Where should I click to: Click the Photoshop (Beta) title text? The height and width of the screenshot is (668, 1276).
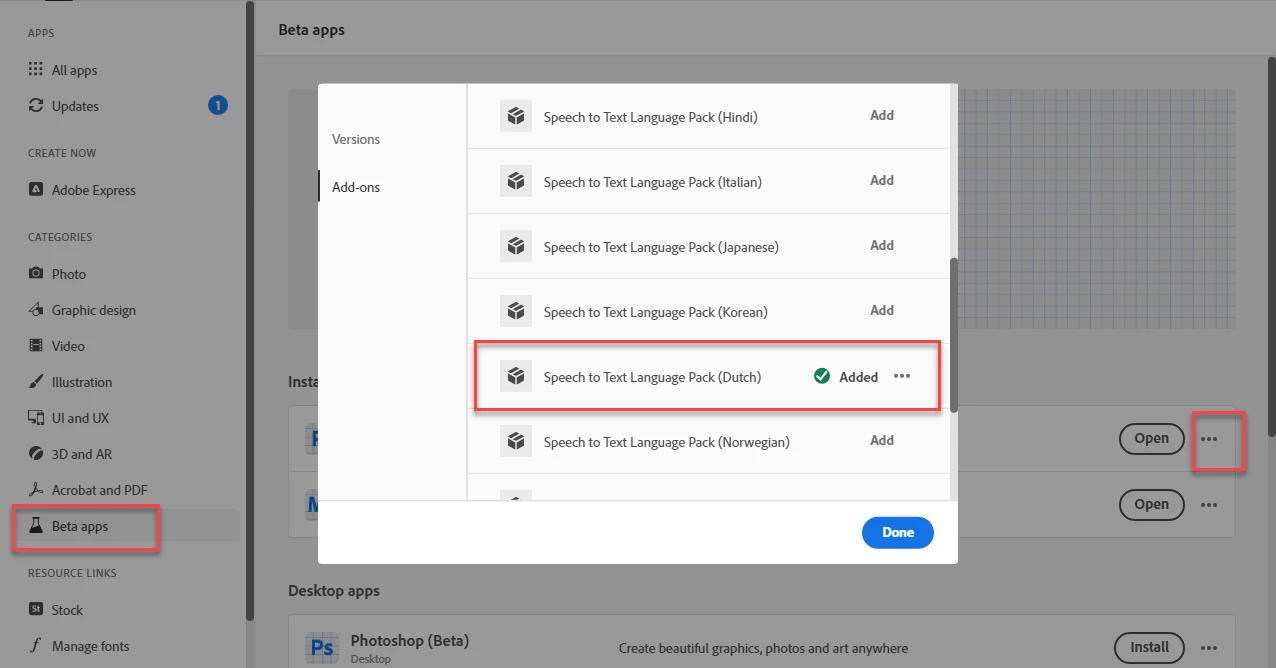click(410, 640)
